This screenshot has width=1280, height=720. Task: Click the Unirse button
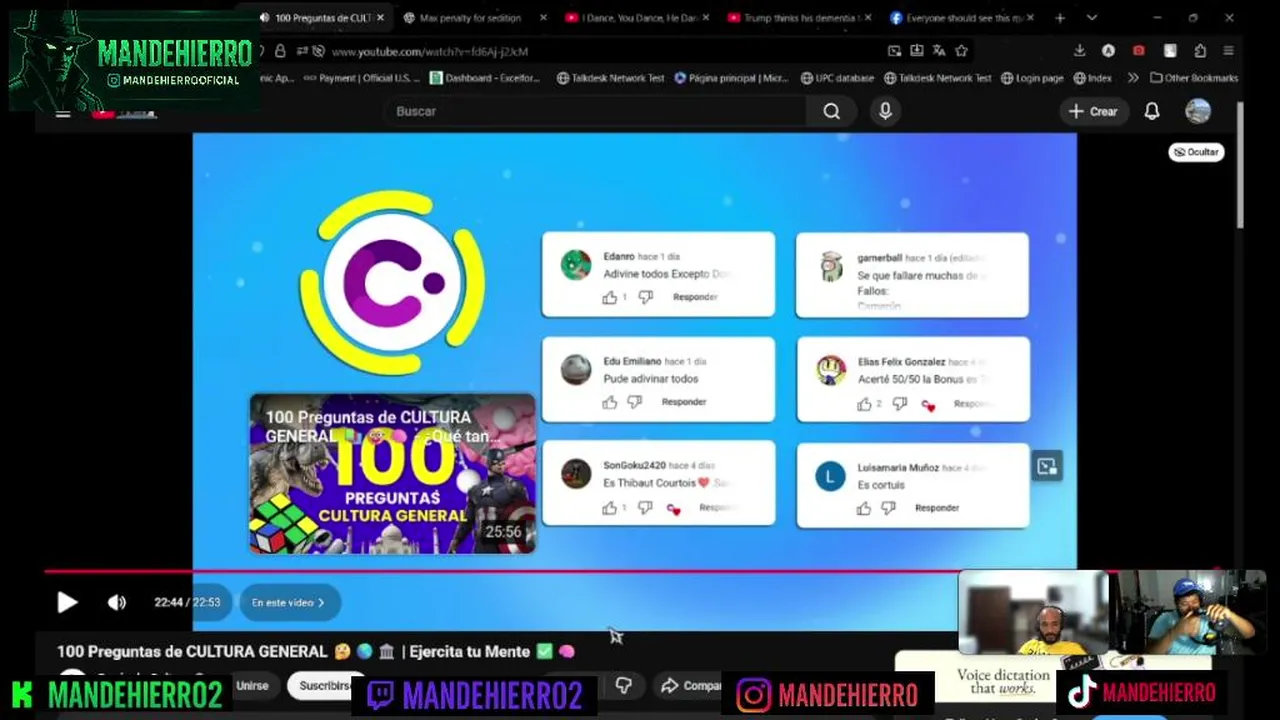tap(252, 686)
